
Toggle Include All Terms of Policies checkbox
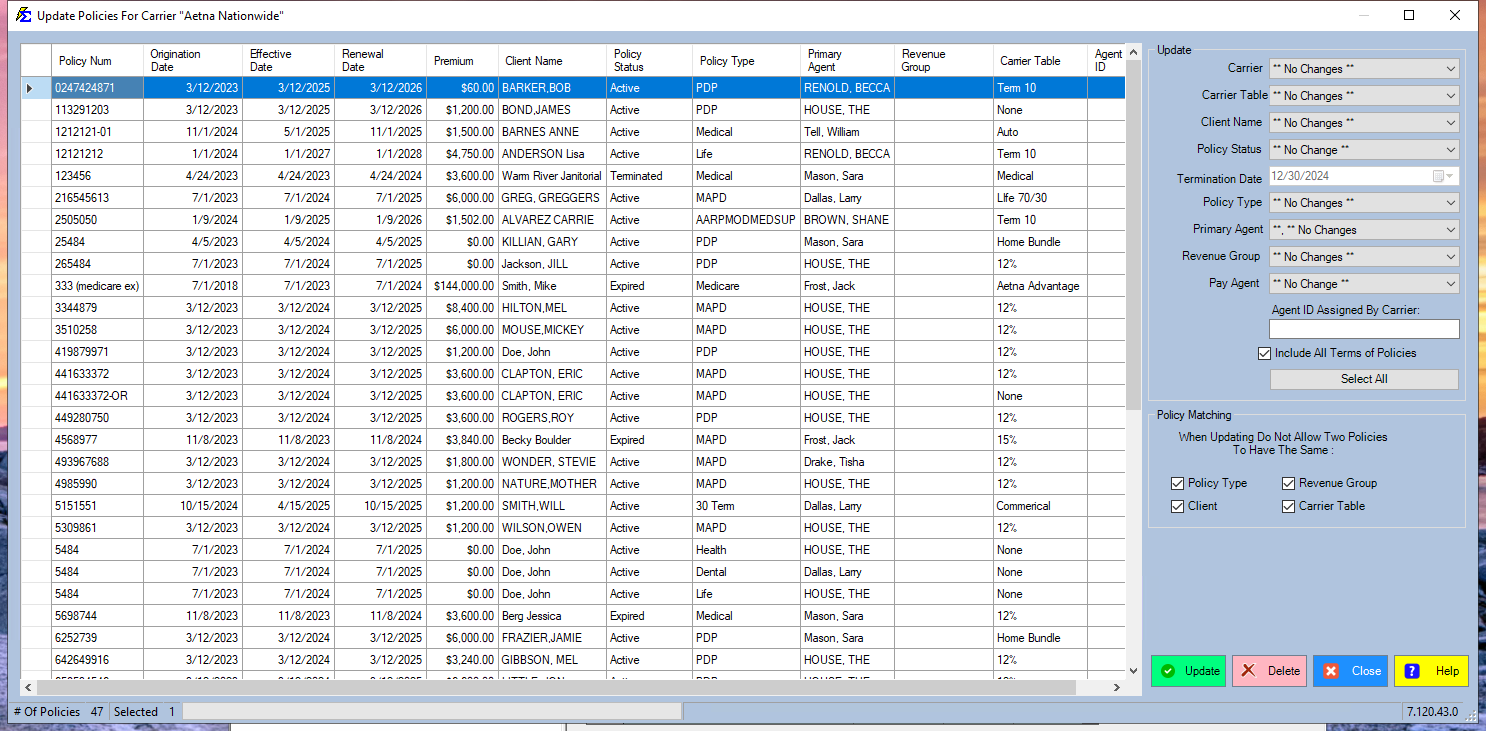click(1265, 353)
